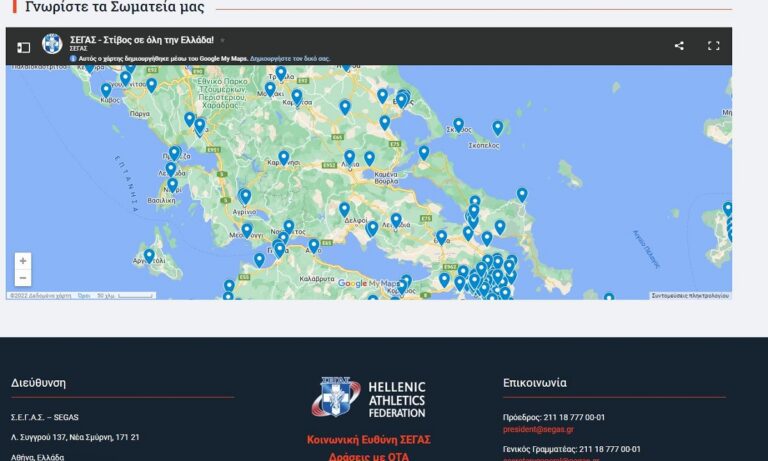Open the 'Όροι' terms link on map
768x461 pixels.
84,296
